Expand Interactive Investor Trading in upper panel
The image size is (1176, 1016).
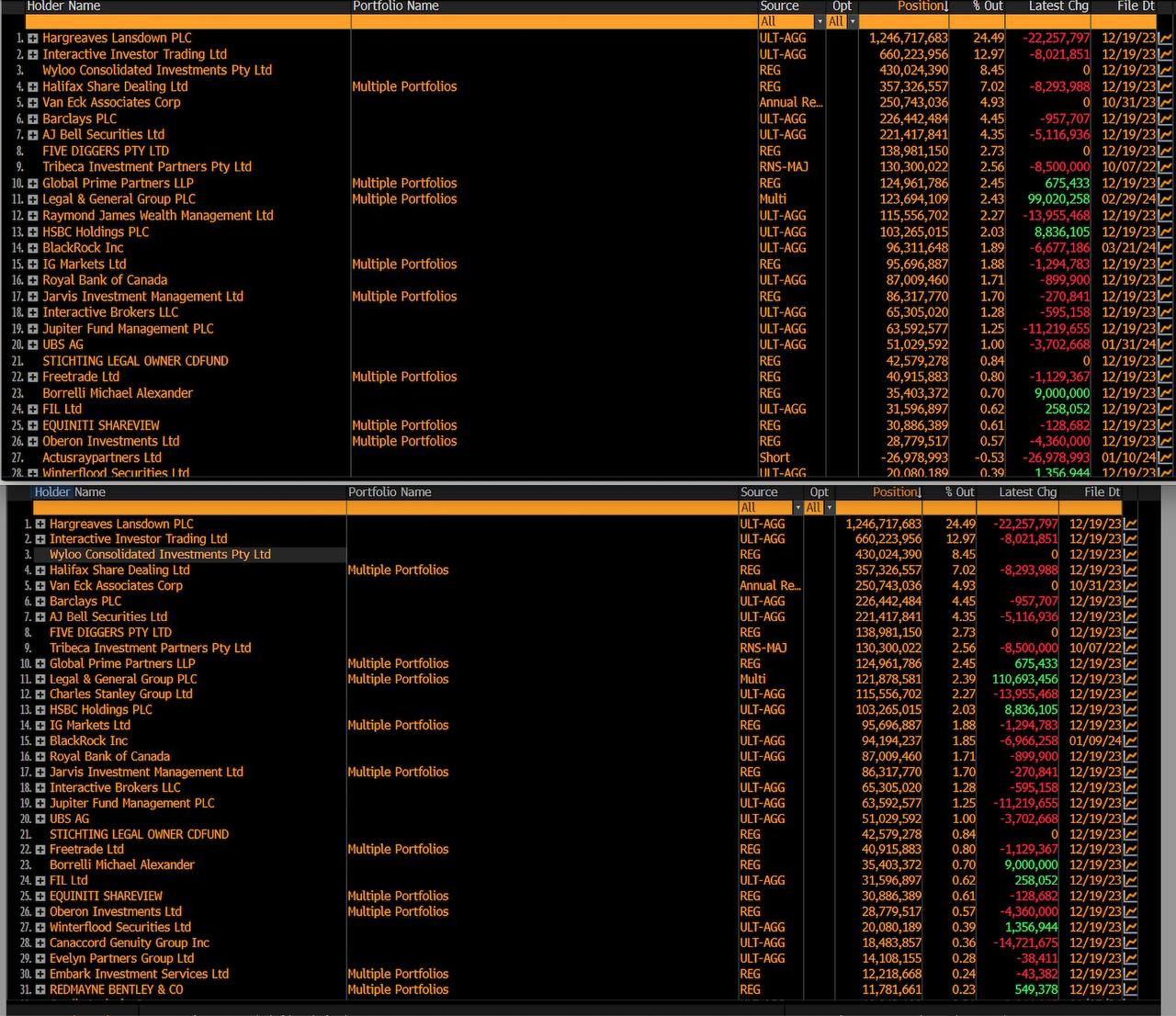click(x=33, y=55)
